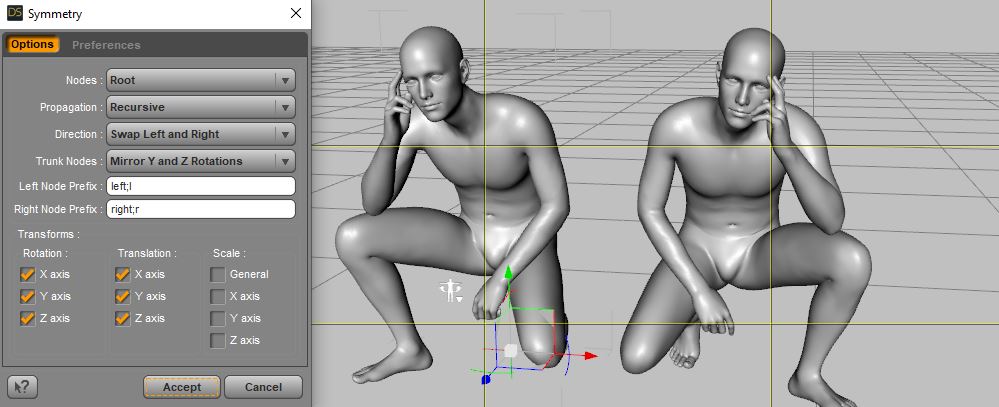Screen dimensions: 999x407
Task: Toggle Rotation Y axis checkbox
Action: (27, 296)
